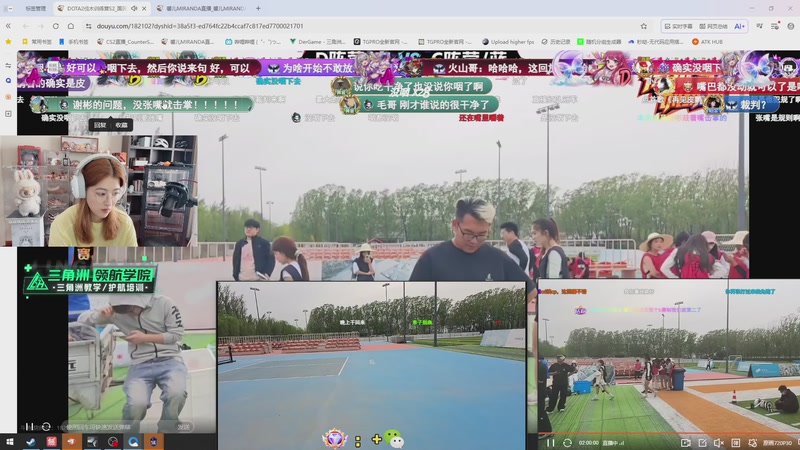Toggle the danmaku panel icon in mini player

pos(735,443)
